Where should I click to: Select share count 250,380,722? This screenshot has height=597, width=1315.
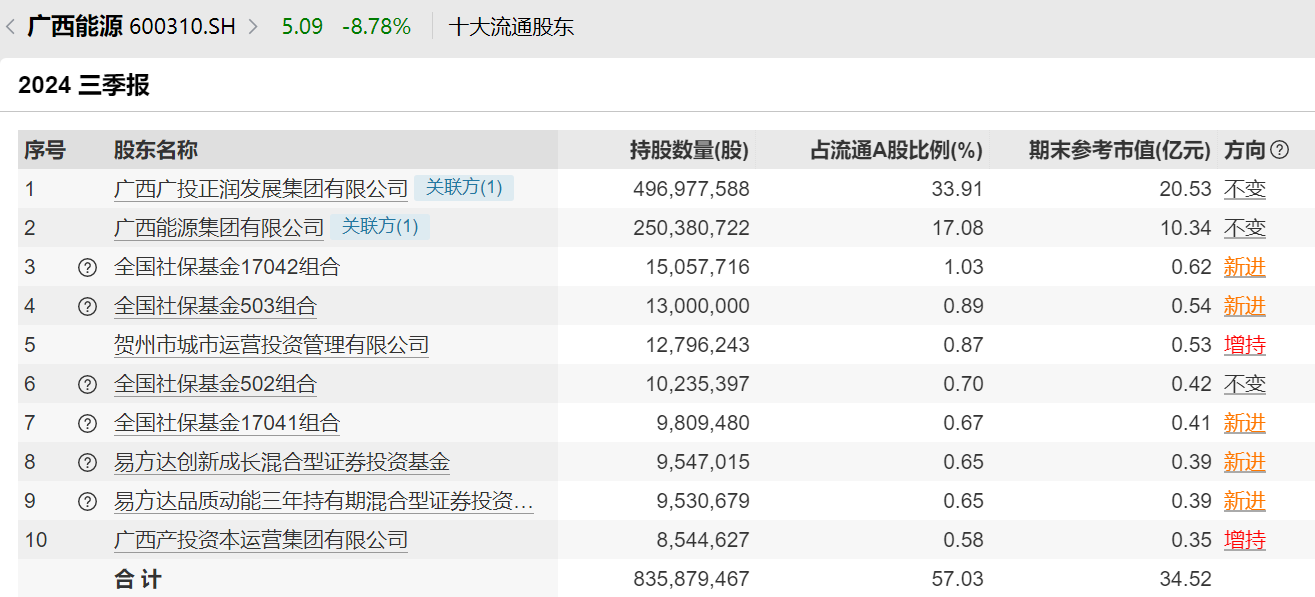coord(691,228)
